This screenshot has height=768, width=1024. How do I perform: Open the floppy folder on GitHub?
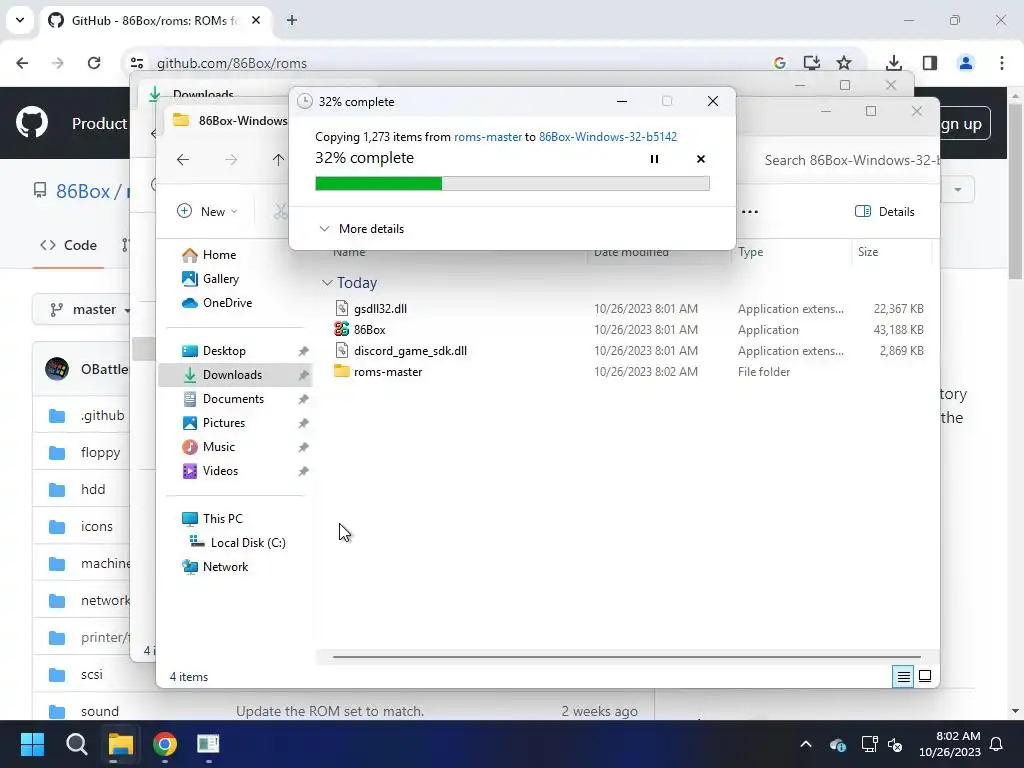click(x=101, y=452)
